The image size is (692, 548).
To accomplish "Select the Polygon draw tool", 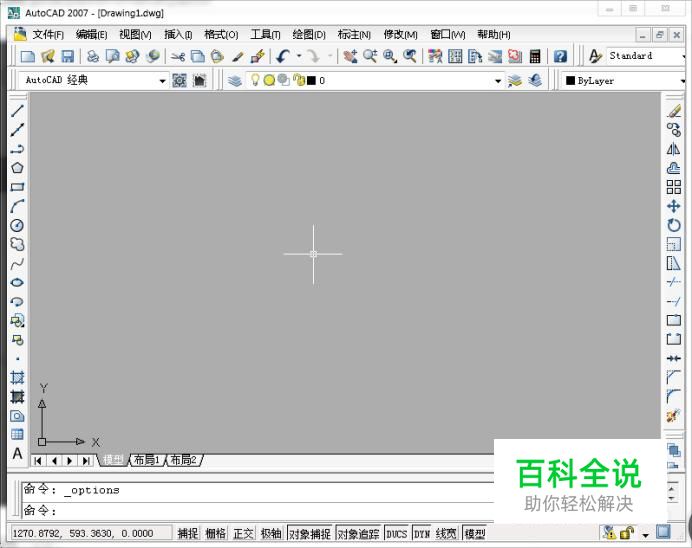I will tap(17, 168).
